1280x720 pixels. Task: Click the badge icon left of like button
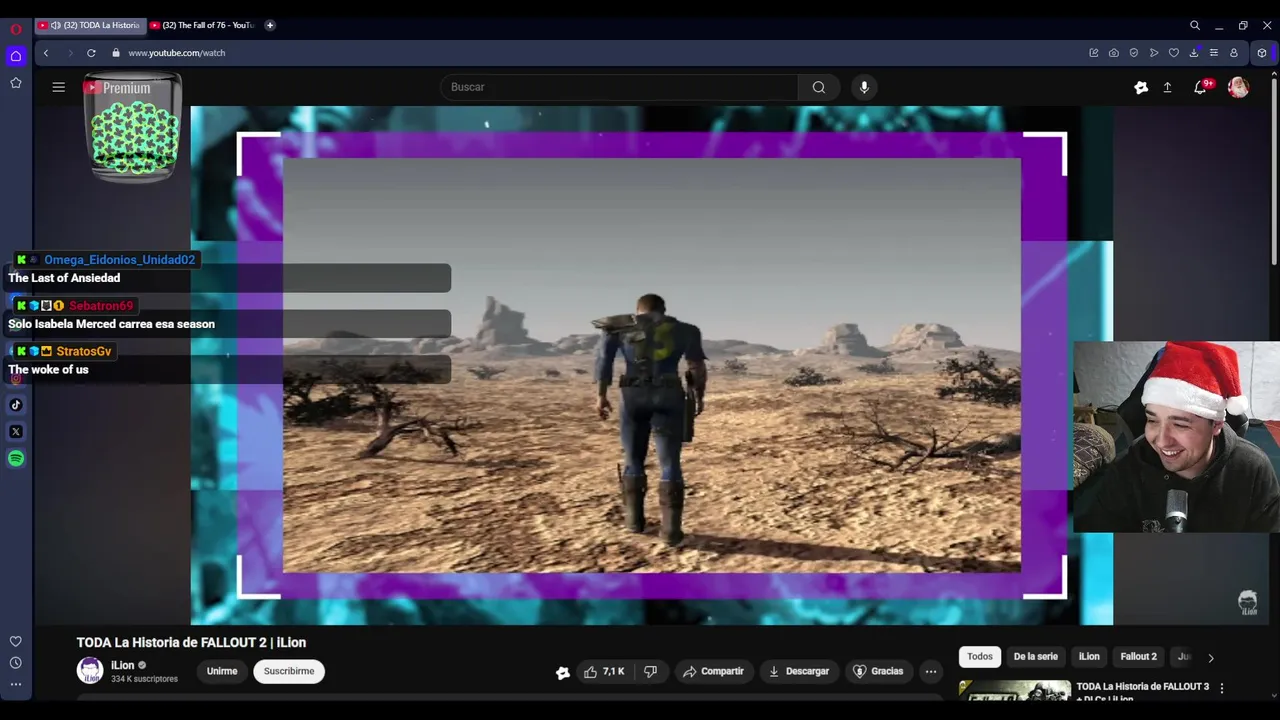point(563,673)
